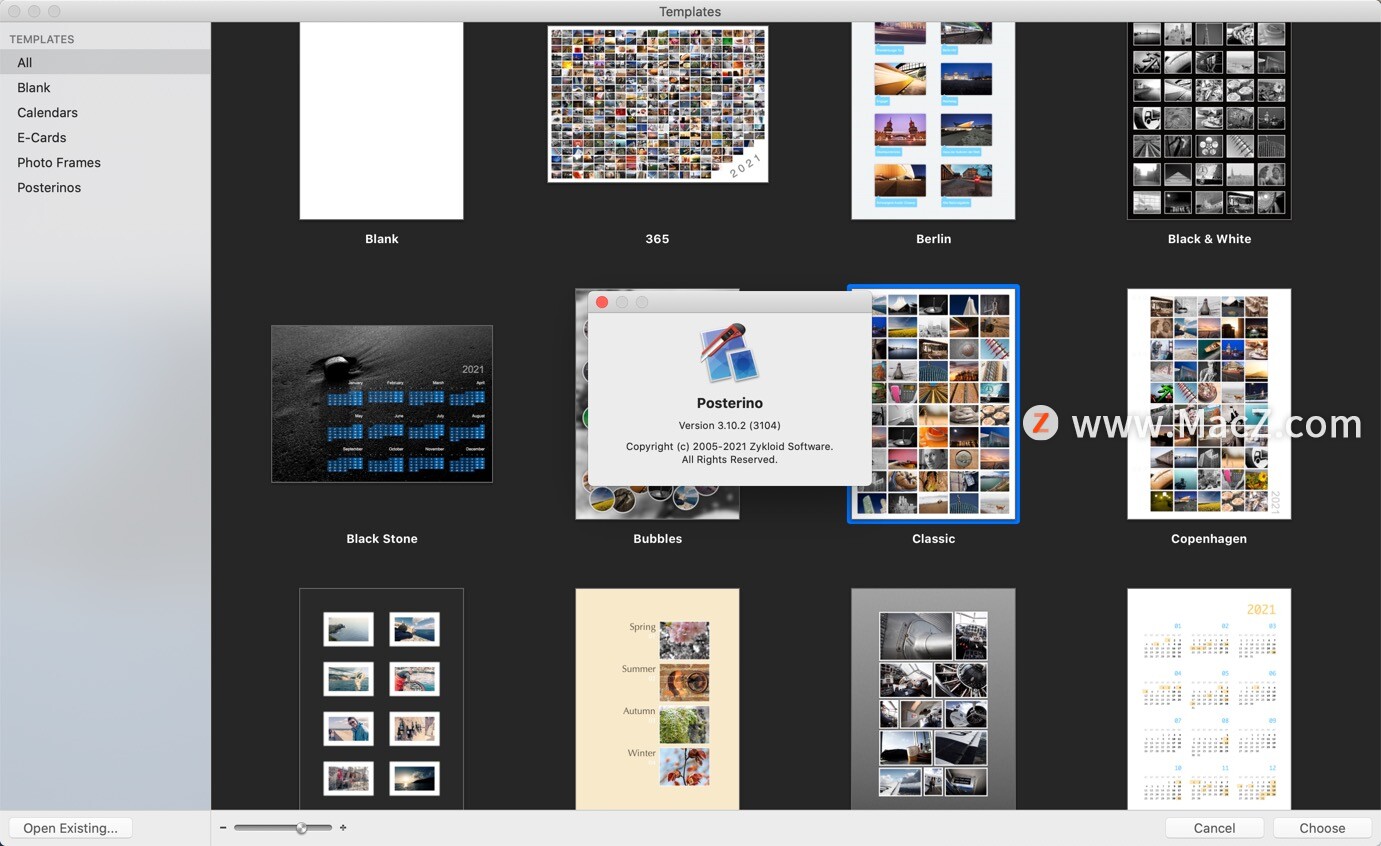Image resolution: width=1381 pixels, height=846 pixels.
Task: Click the 'Black Stone' template label
Action: click(382, 538)
